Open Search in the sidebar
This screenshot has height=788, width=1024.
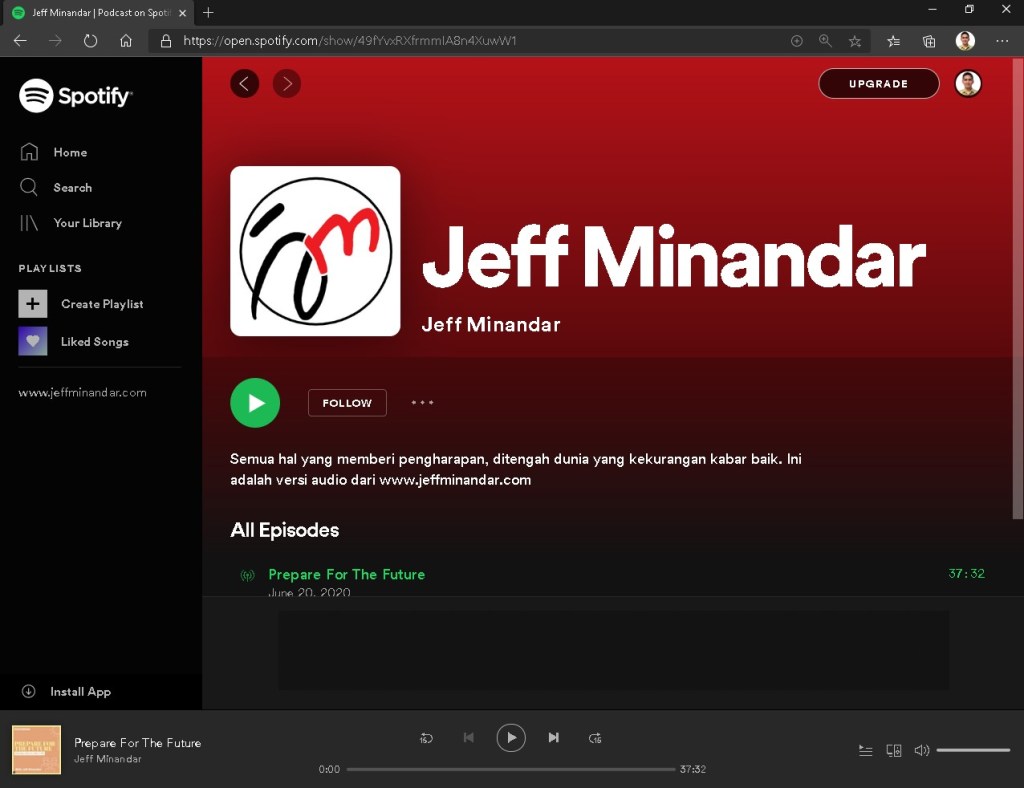72,188
